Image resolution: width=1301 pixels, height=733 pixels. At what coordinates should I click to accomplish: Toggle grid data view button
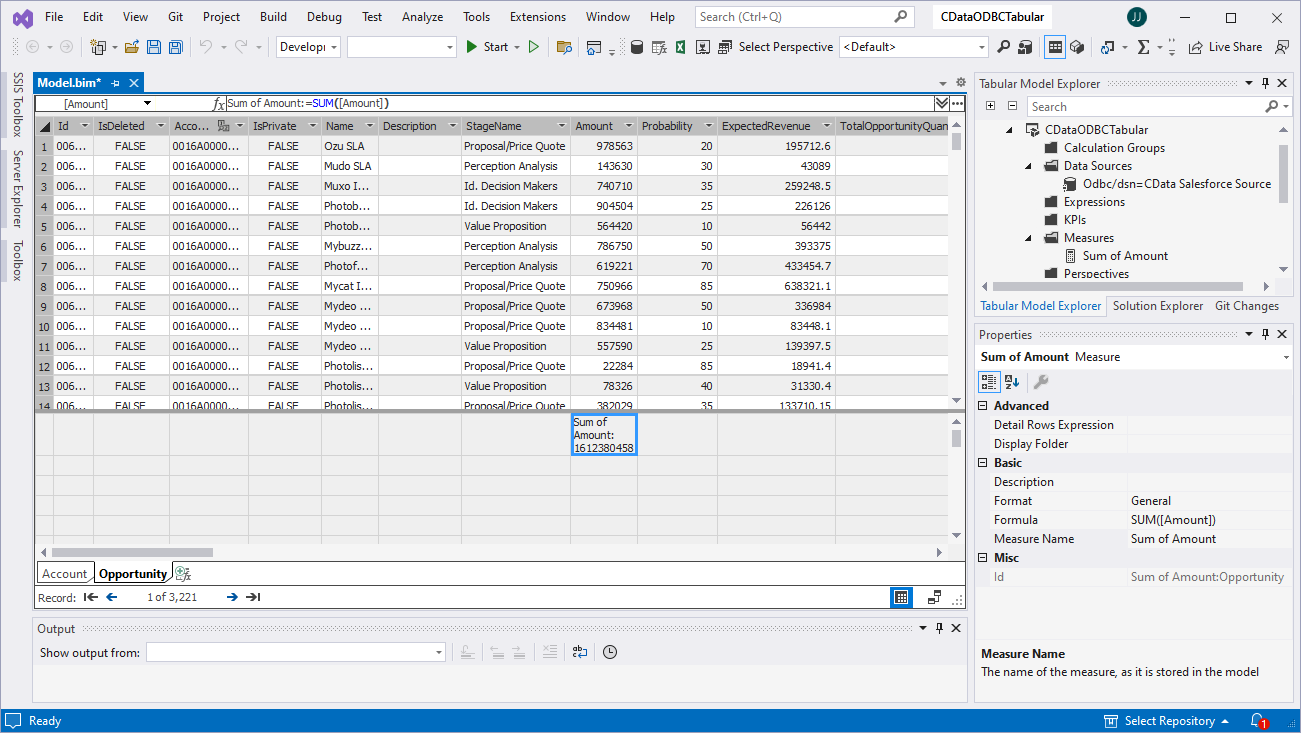coord(901,597)
